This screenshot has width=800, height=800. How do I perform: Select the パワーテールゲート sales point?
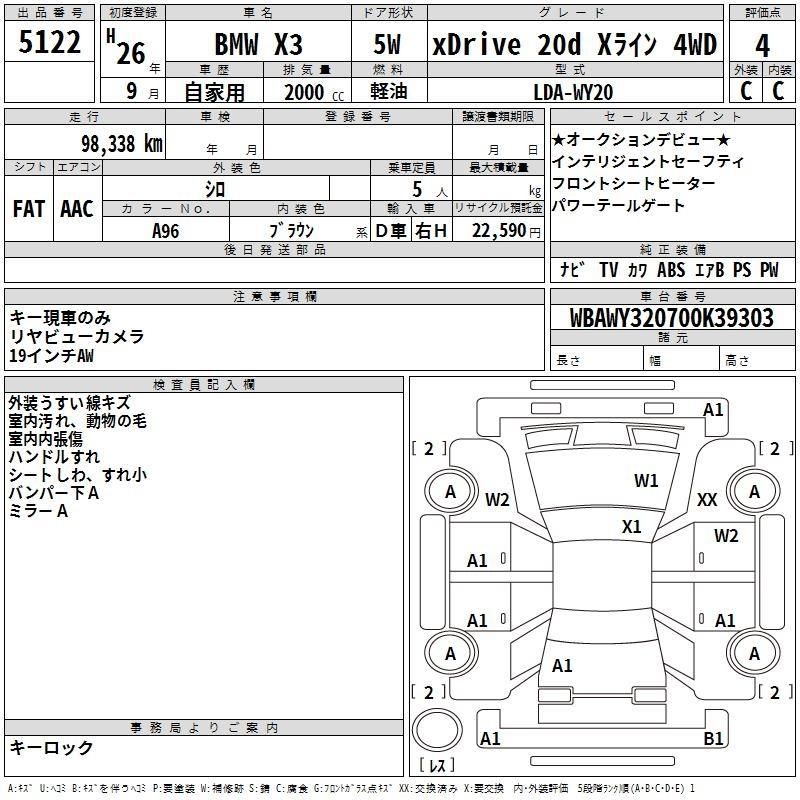pyautogui.click(x=618, y=205)
